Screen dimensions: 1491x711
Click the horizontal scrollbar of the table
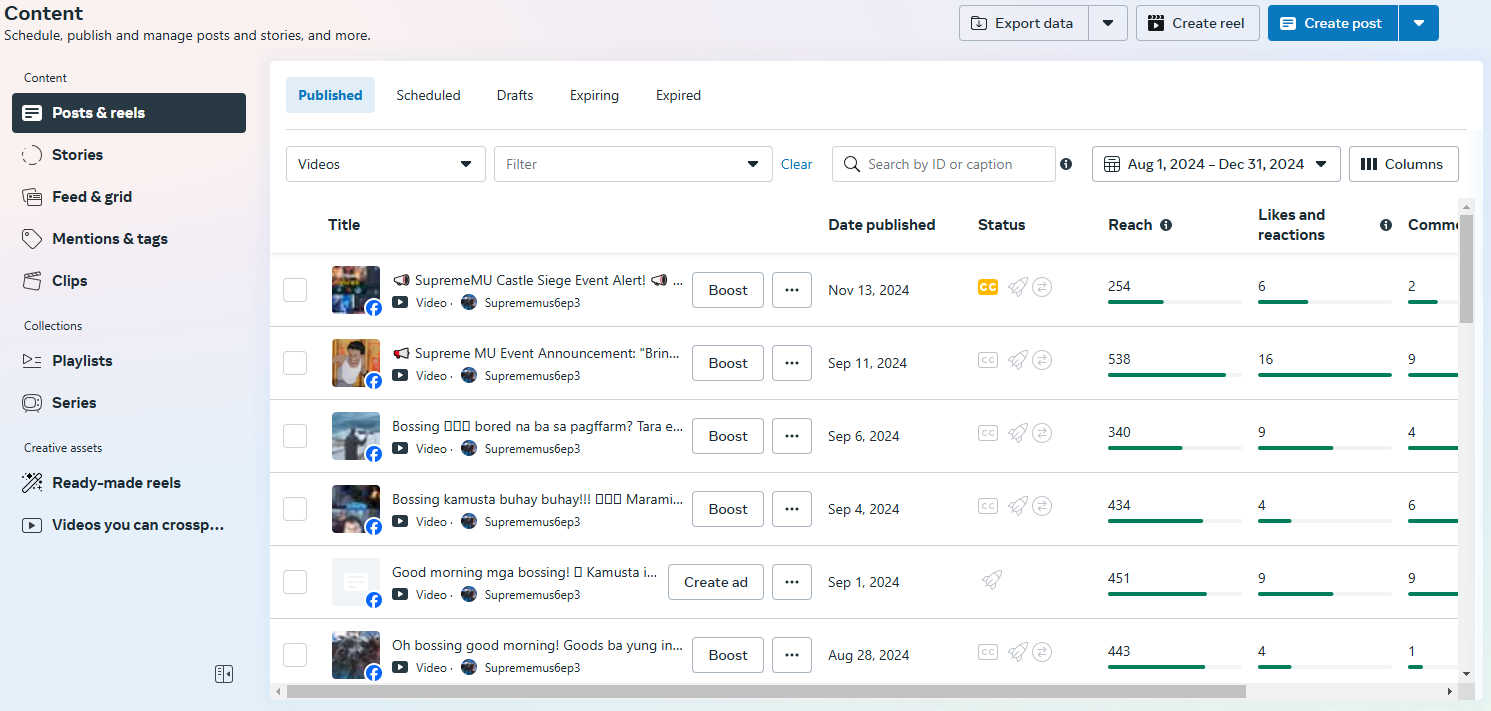click(765, 691)
